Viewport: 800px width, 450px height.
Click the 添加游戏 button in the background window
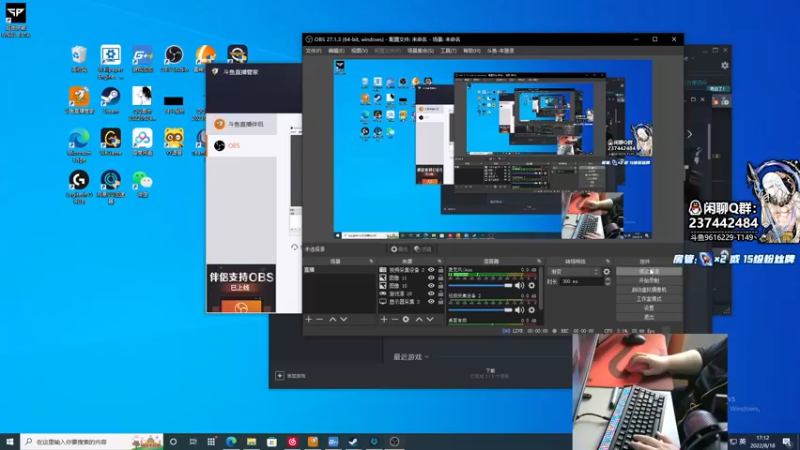pyautogui.click(x=290, y=376)
